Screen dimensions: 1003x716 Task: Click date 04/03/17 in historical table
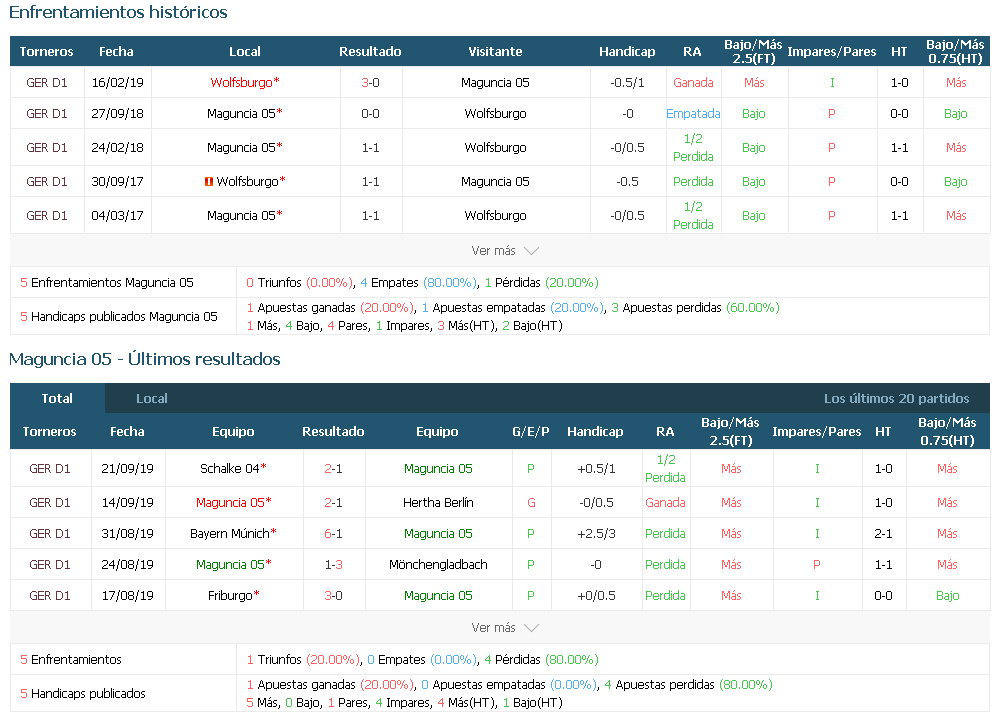click(117, 216)
